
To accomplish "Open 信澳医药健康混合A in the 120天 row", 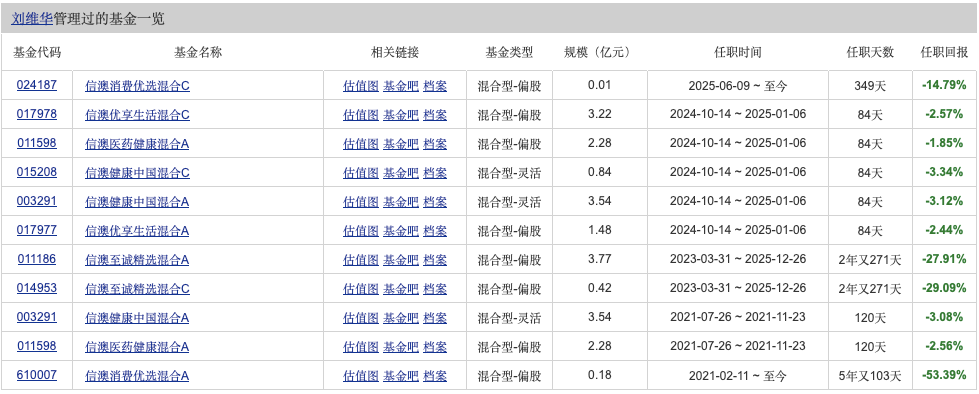I will (137, 347).
